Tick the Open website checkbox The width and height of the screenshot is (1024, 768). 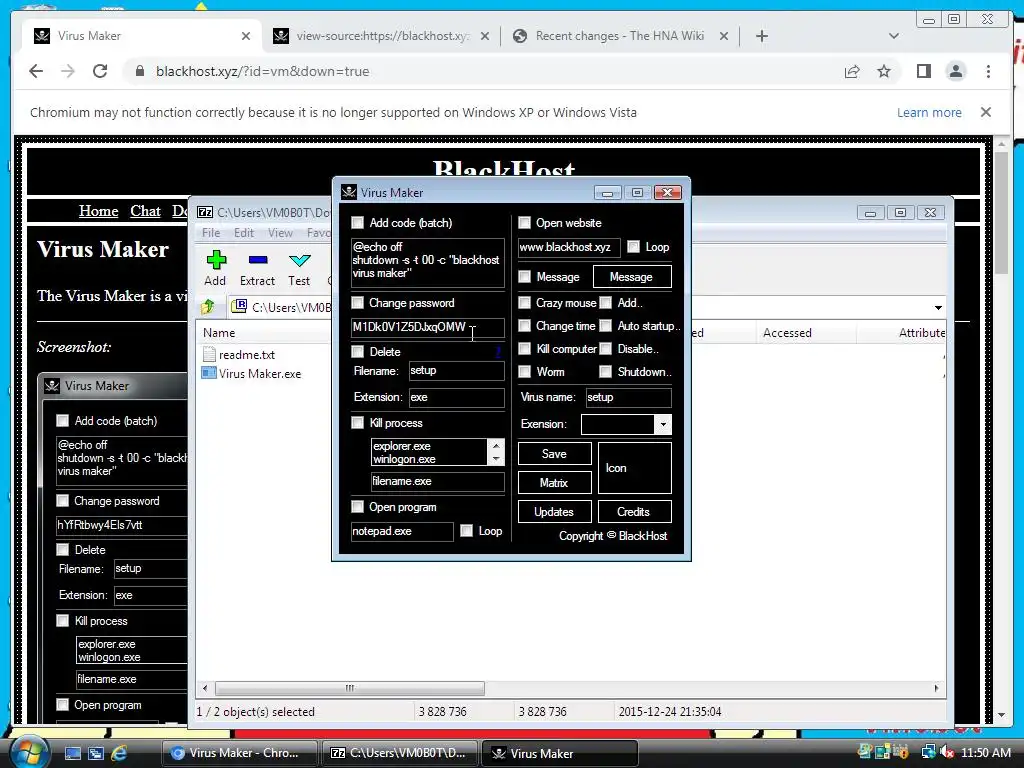[x=524, y=223]
